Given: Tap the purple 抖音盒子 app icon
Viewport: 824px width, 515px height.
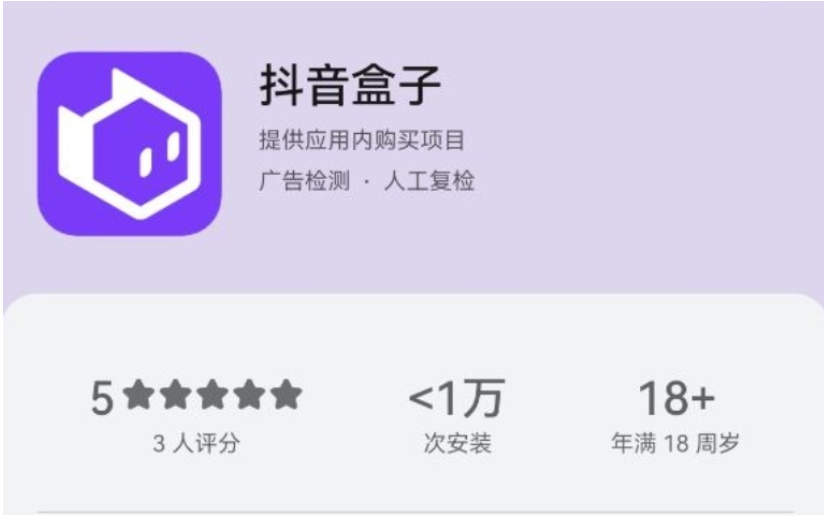Looking at the screenshot, I should click(129, 143).
